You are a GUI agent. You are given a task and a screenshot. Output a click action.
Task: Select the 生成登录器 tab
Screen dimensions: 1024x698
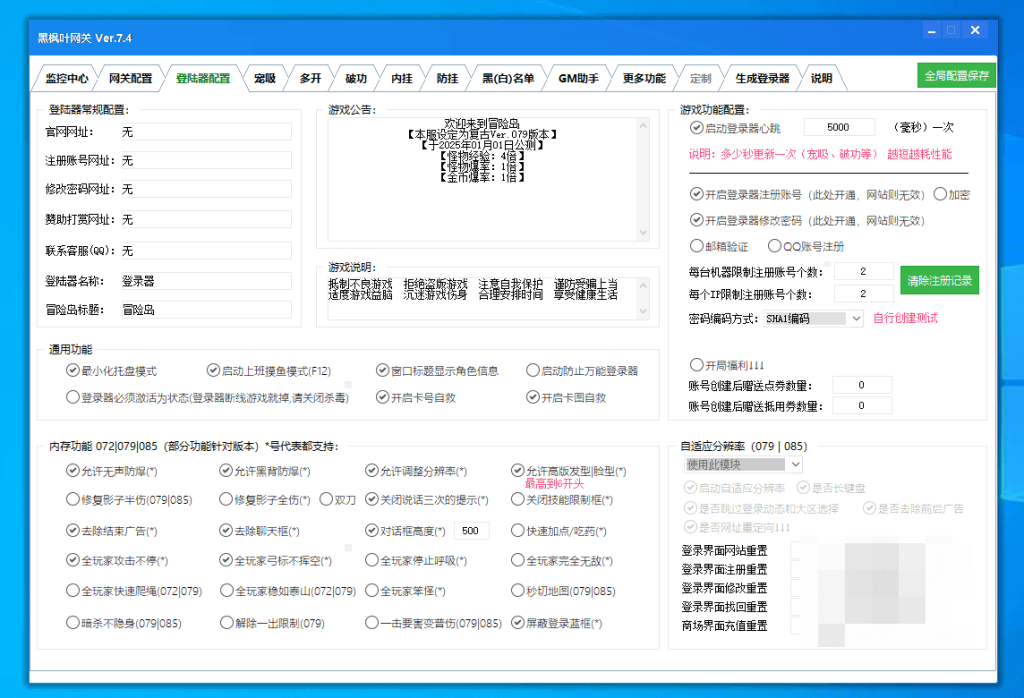point(762,78)
